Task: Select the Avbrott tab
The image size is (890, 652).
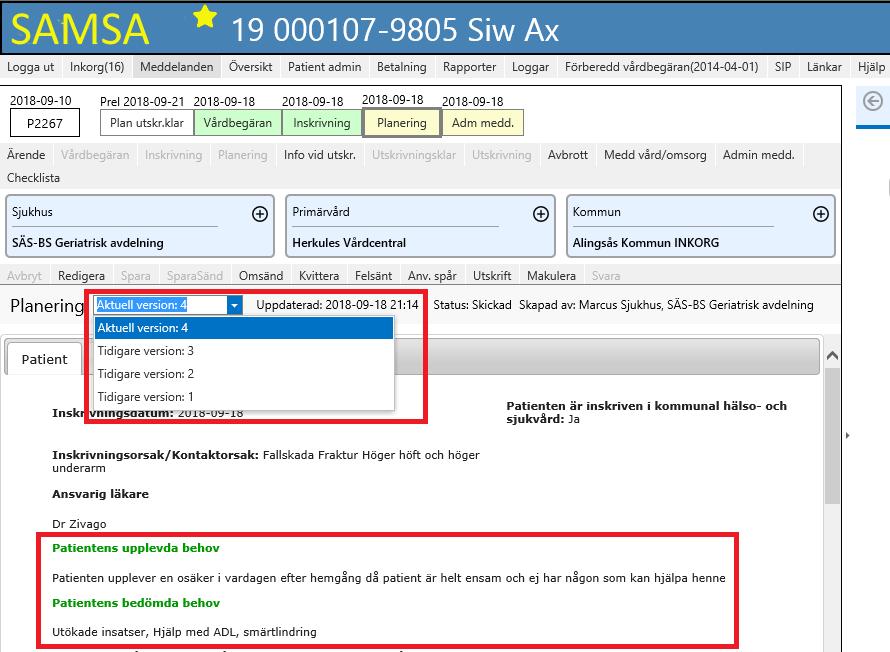Action: point(568,155)
